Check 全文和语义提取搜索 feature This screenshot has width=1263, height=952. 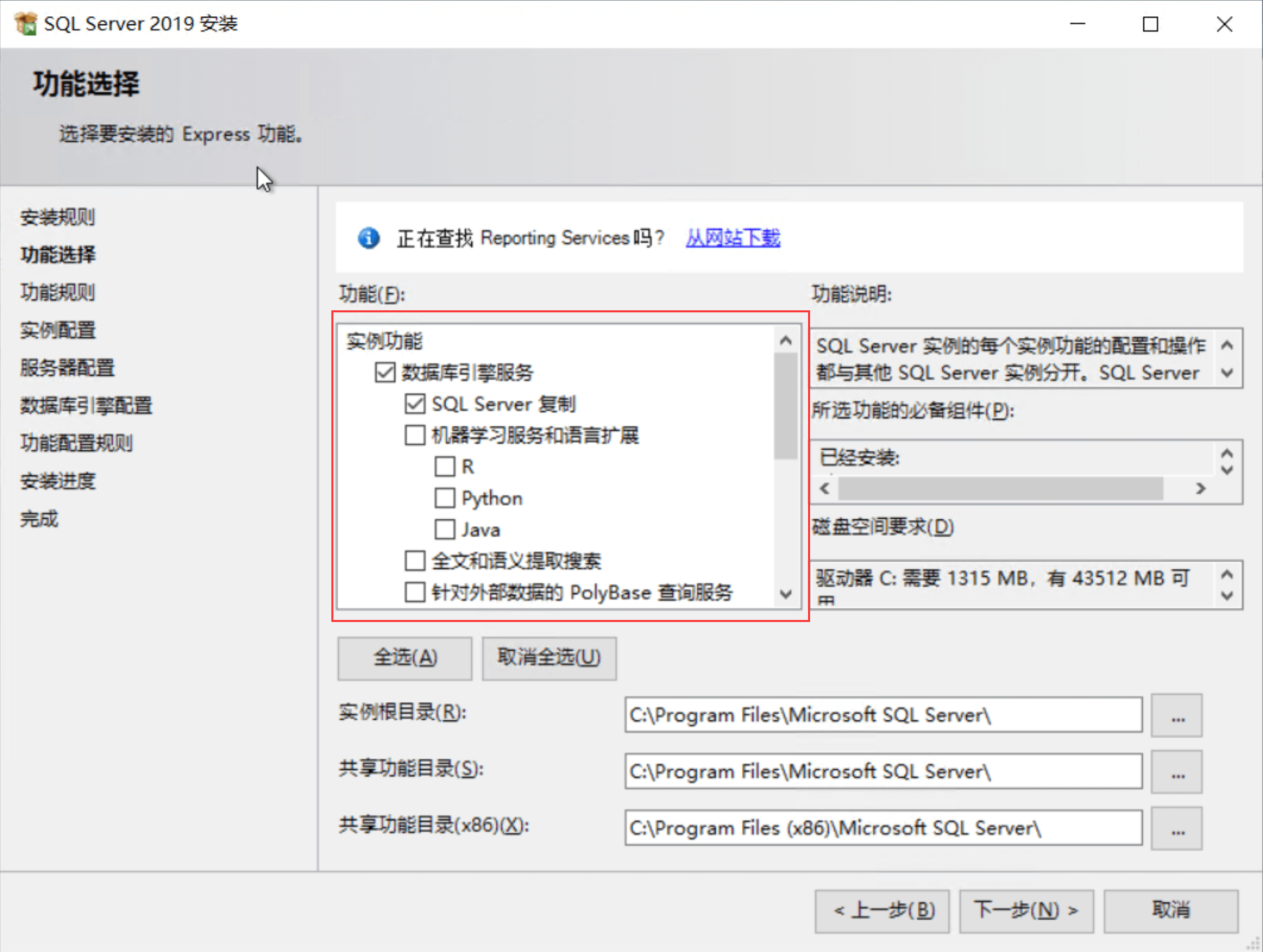414,560
